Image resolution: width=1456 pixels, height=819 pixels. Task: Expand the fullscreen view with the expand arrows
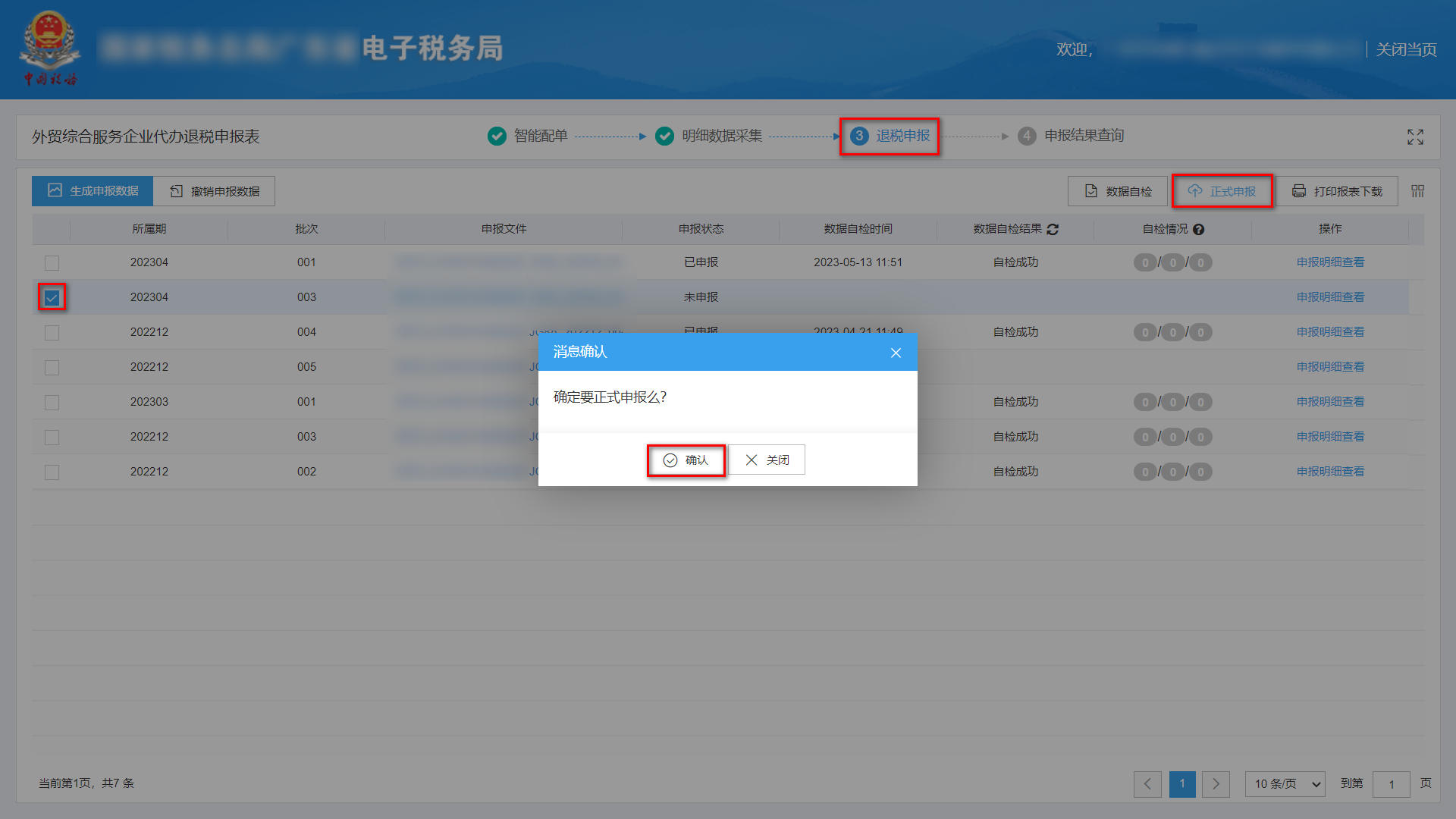[x=1415, y=137]
